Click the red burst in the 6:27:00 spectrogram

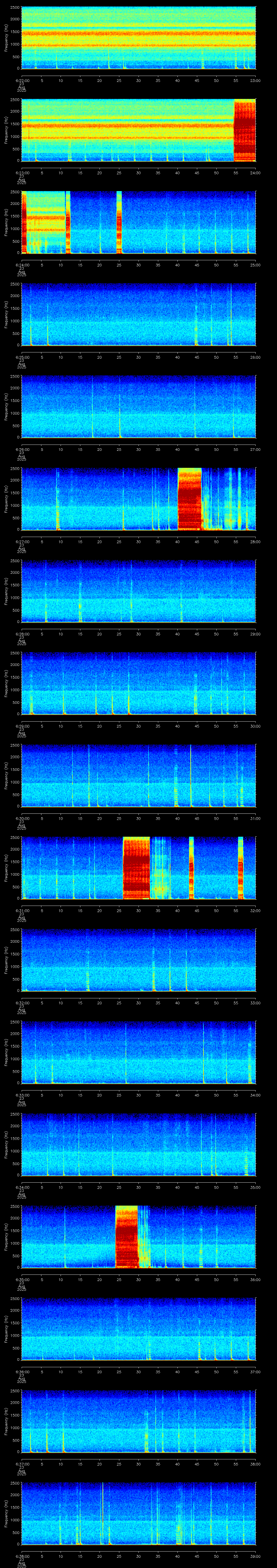tap(189, 499)
